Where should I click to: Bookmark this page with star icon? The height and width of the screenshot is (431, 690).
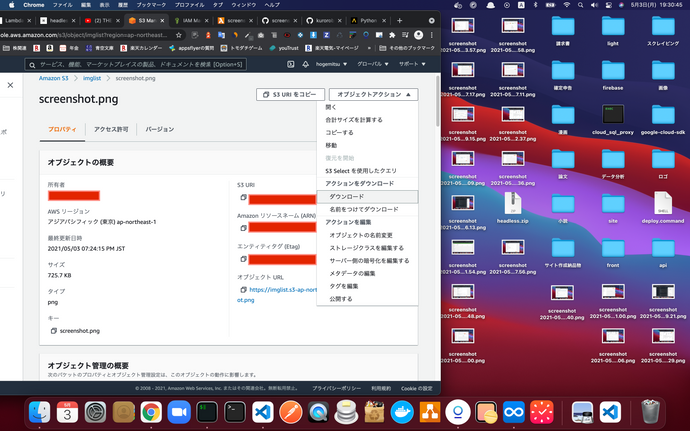coord(179,35)
